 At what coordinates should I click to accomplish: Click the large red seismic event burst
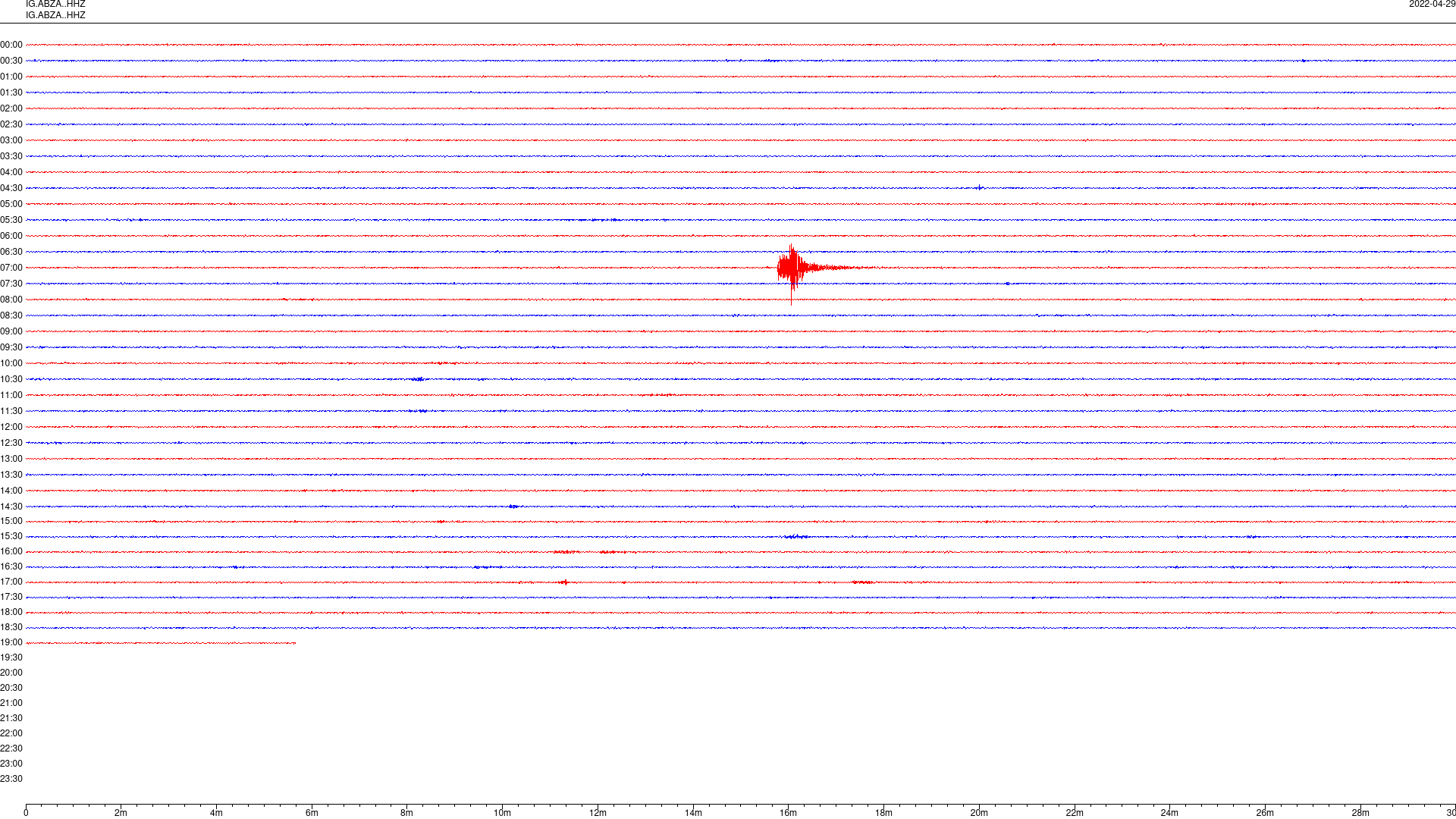(792, 270)
